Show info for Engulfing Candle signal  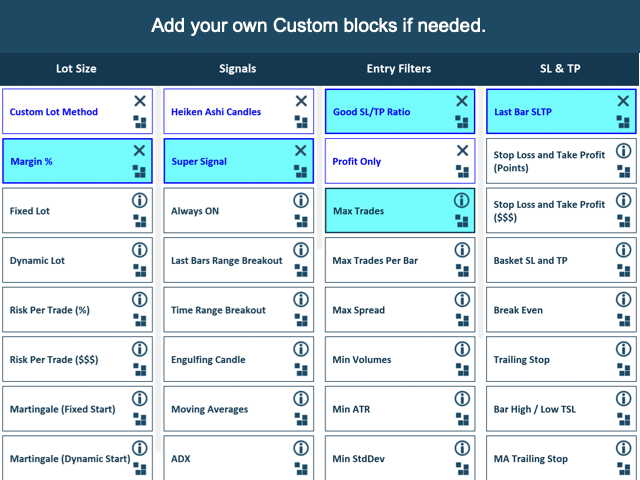[x=301, y=349]
